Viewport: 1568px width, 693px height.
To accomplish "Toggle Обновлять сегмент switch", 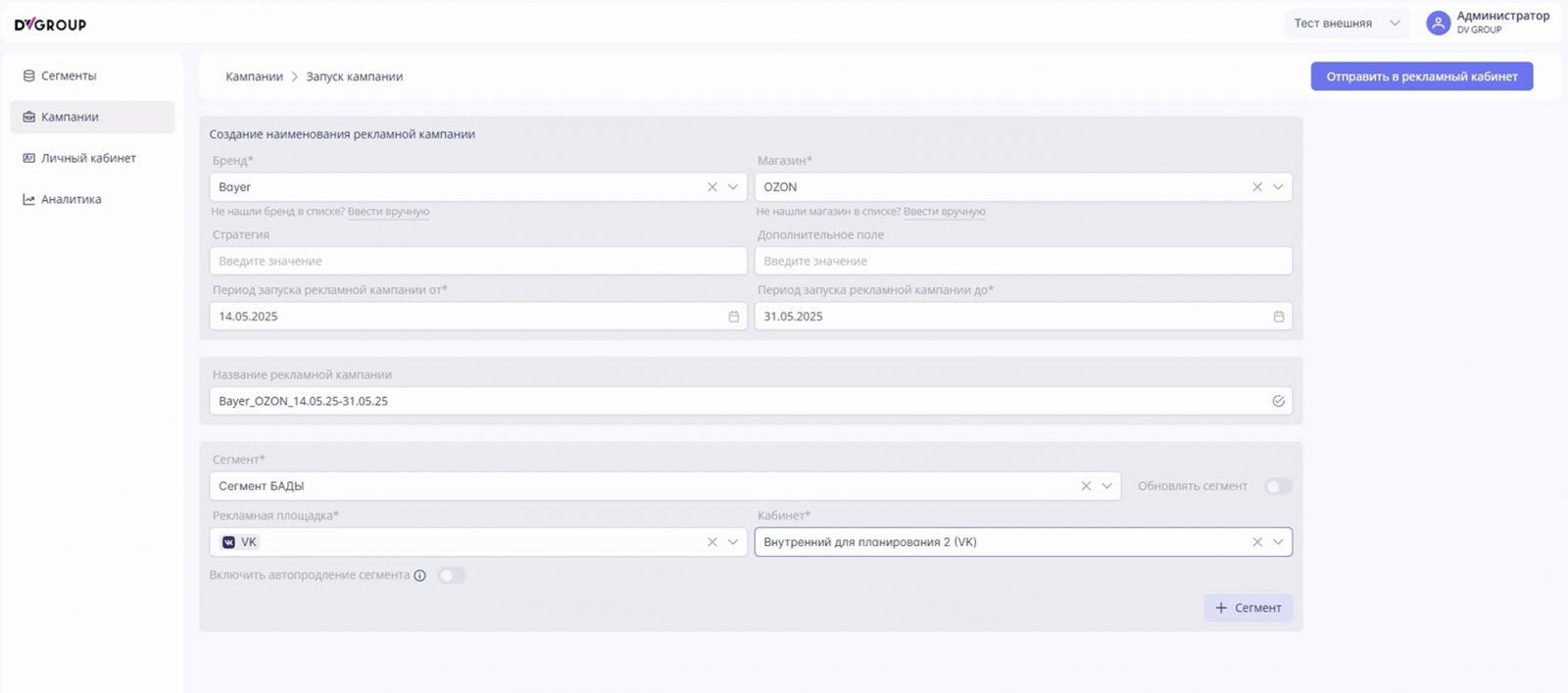I will pos(1278,486).
